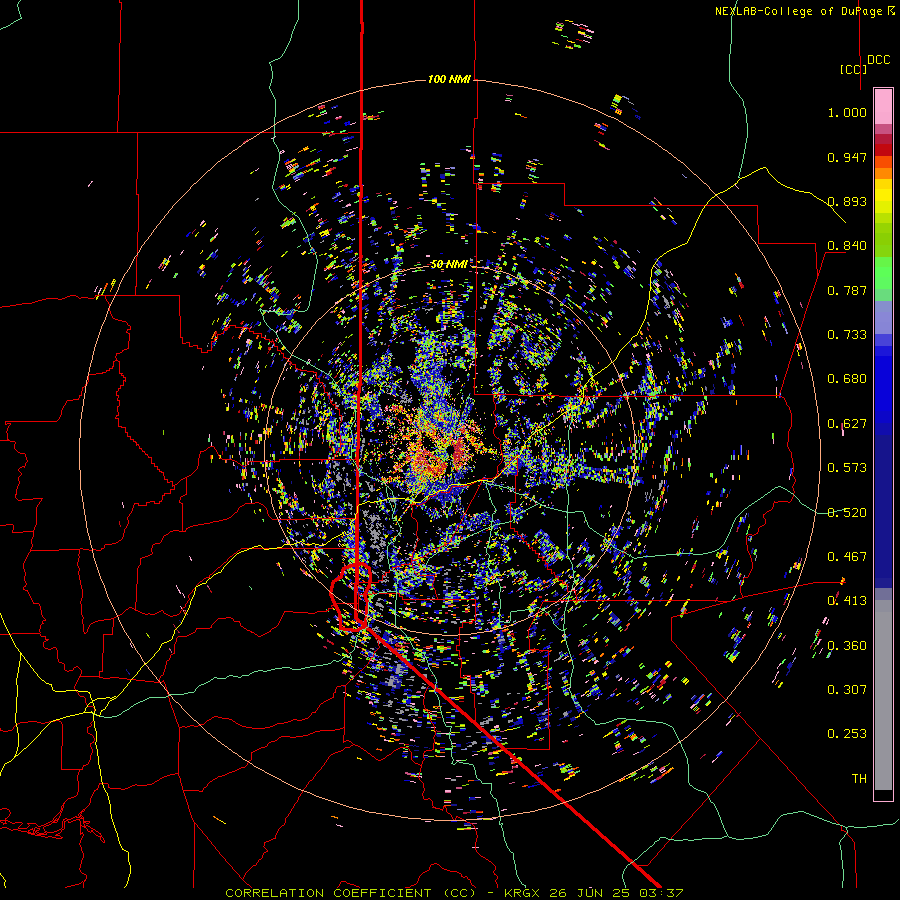Select the 0.360 color bar value
Viewport: 900px width, 900px height.
tap(847, 646)
